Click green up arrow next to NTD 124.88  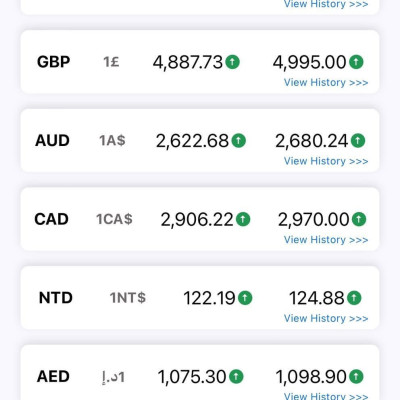[x=354, y=298]
